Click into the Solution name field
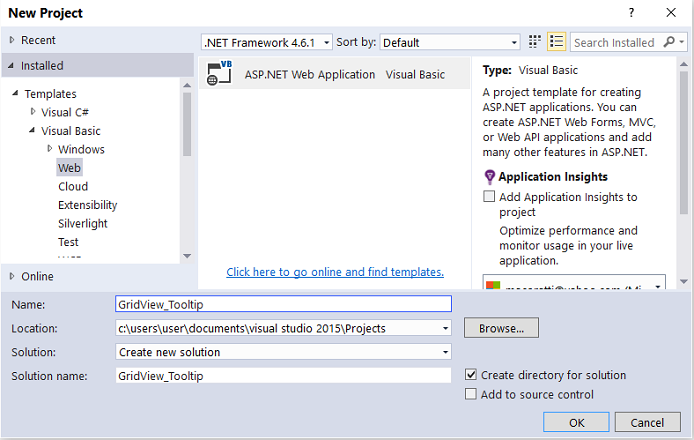This screenshot has width=694, height=440. 283,376
